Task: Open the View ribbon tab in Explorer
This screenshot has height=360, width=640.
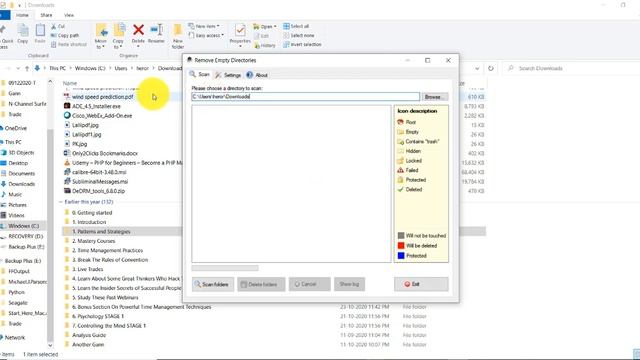Action: coord(69,15)
